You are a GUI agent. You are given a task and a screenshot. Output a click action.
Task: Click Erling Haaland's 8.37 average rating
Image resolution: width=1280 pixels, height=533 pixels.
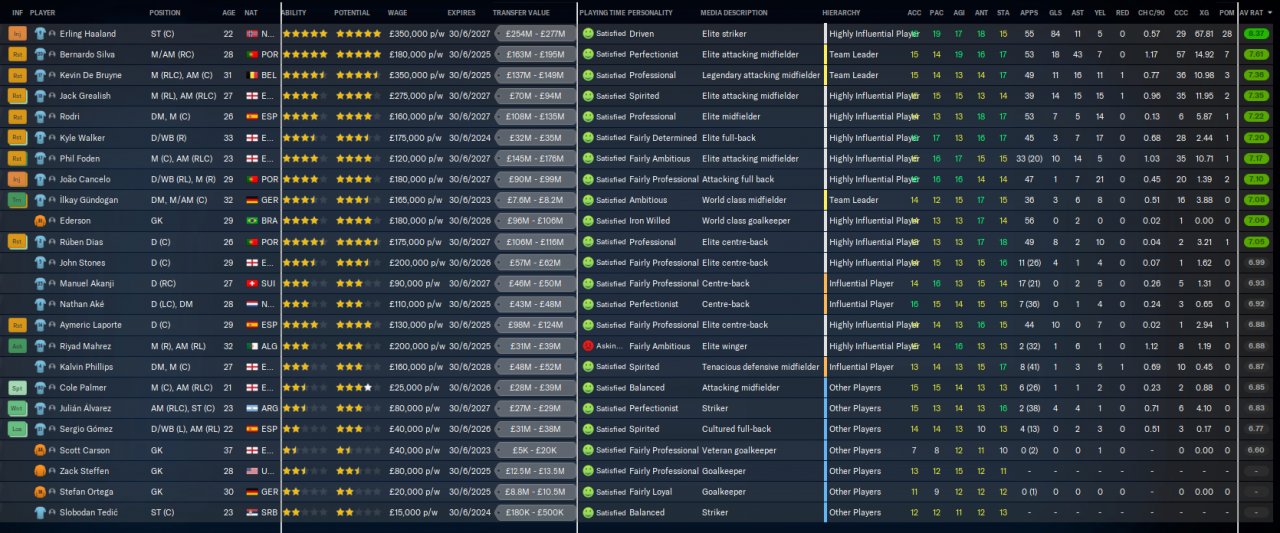pyautogui.click(x=1257, y=33)
